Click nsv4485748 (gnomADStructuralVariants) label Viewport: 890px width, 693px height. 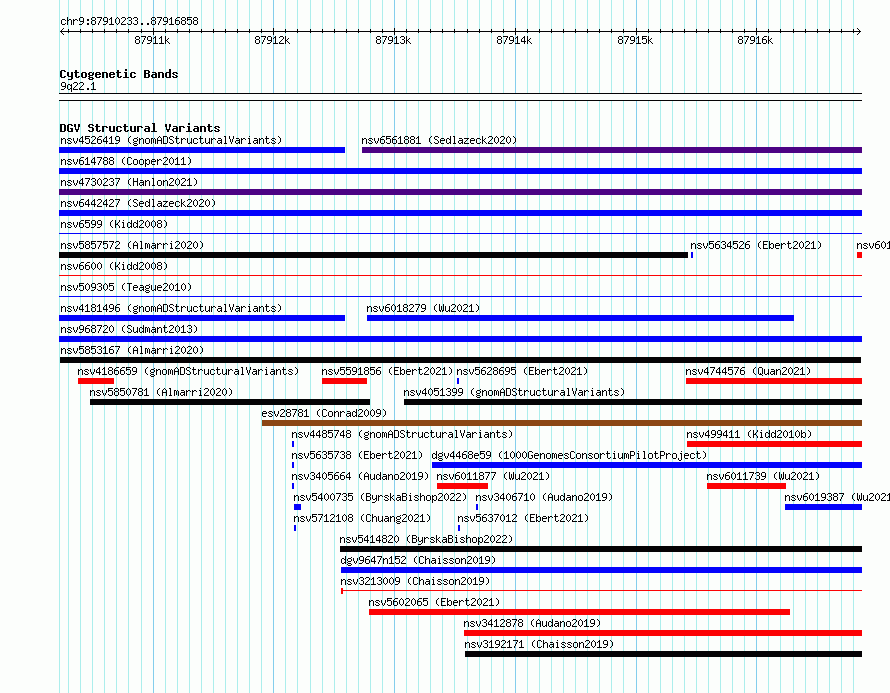402,434
